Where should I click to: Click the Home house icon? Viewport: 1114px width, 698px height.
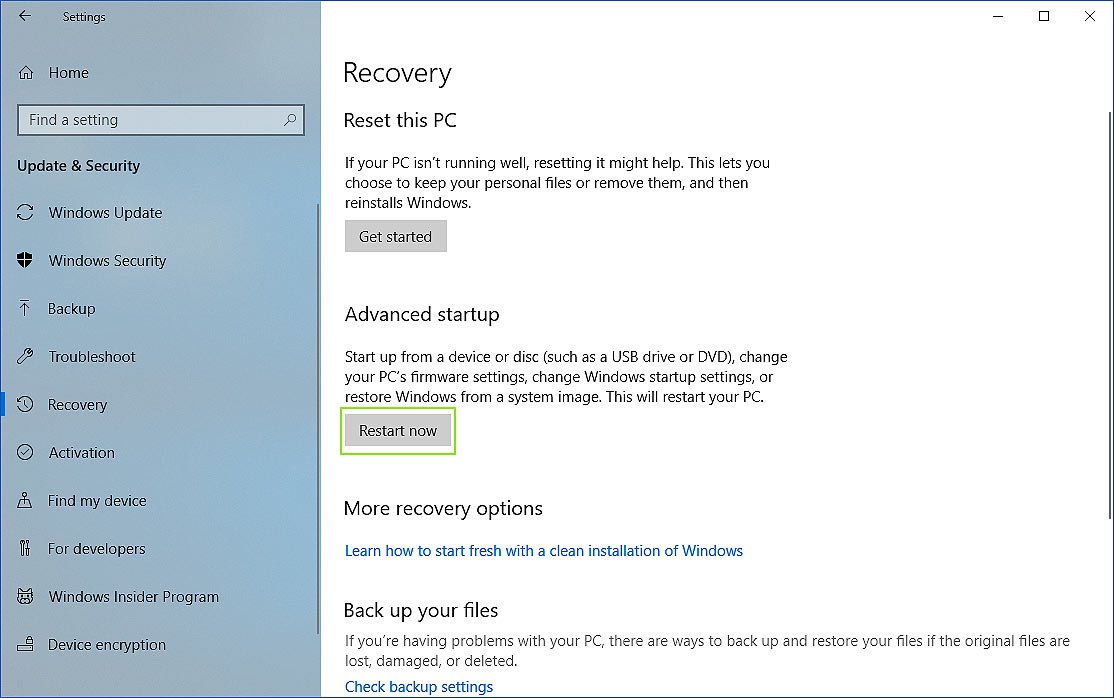(26, 73)
